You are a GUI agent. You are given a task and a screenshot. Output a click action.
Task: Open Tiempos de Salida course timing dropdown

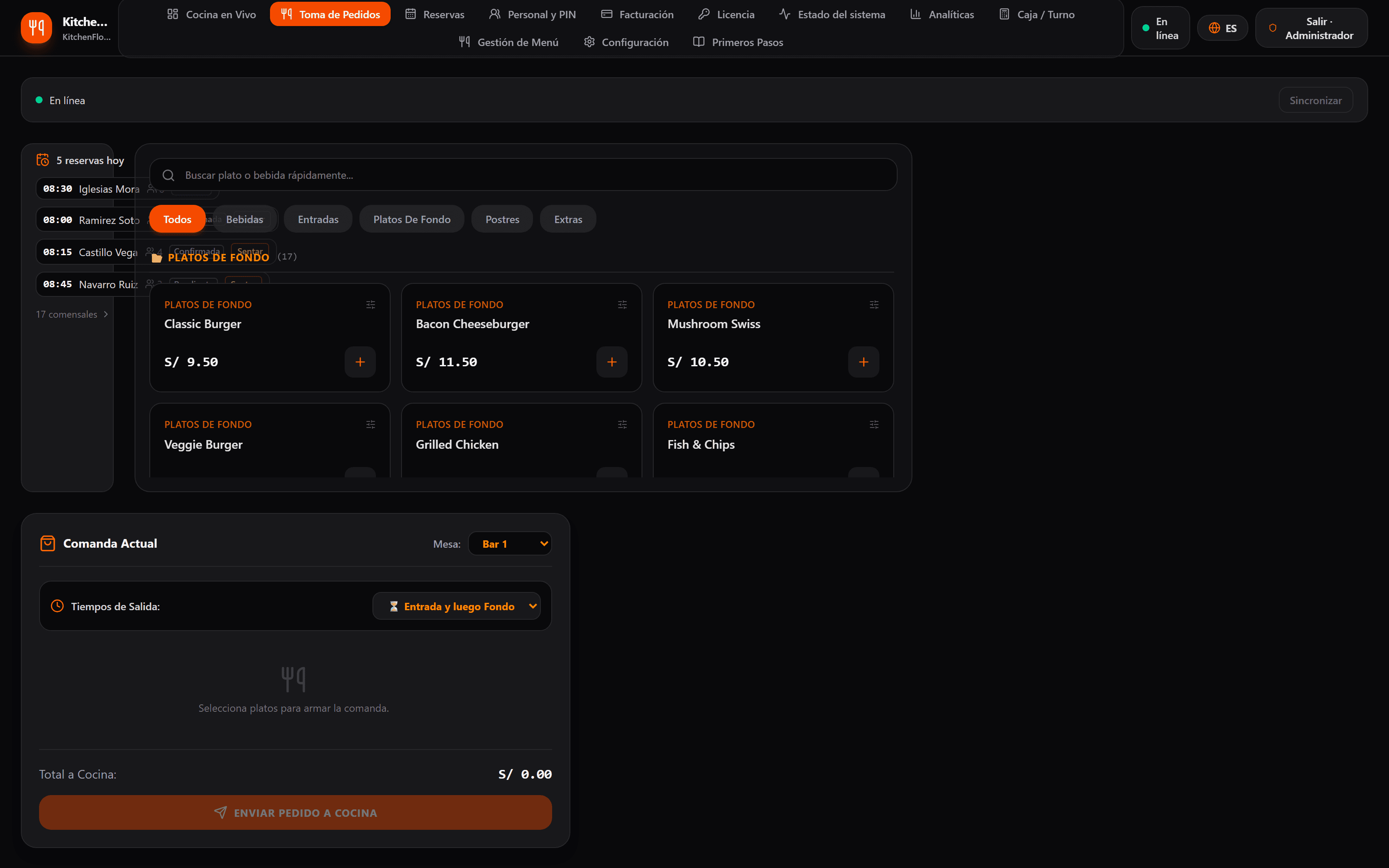pyautogui.click(x=456, y=606)
